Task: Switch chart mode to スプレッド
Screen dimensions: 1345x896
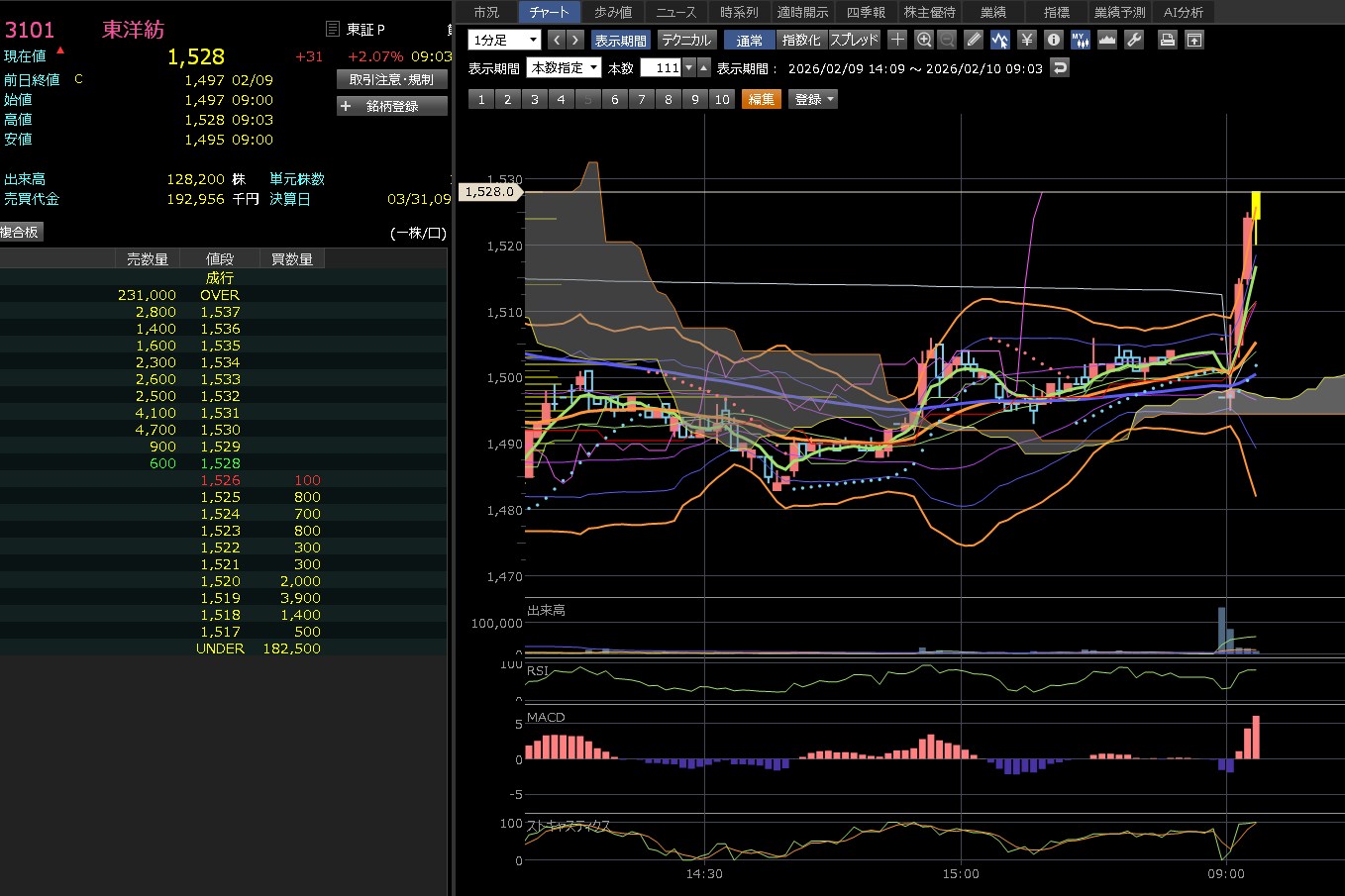Action: [854, 40]
